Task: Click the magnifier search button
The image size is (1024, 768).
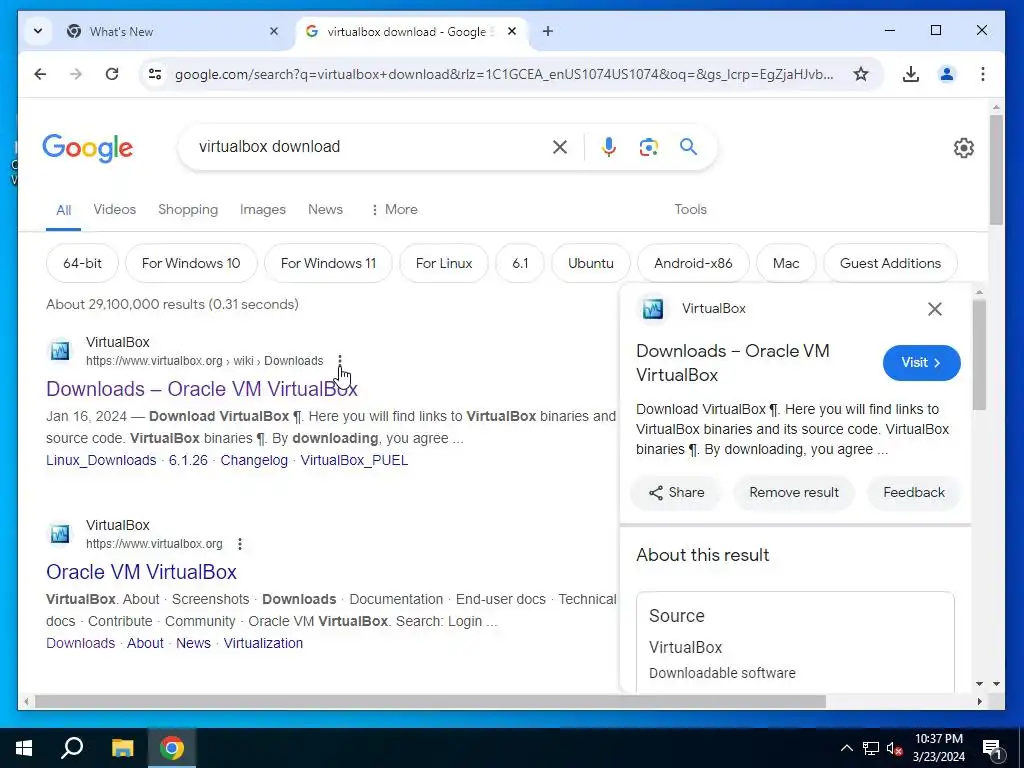Action: [688, 147]
